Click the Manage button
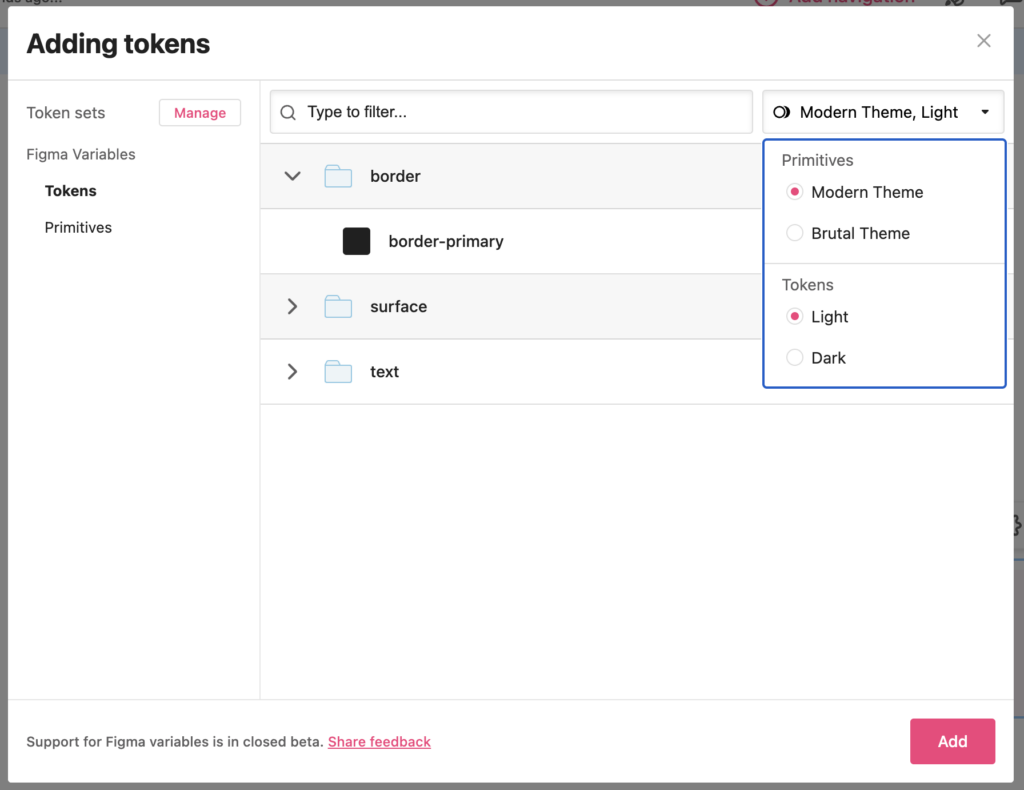The width and height of the screenshot is (1024, 790). [x=200, y=113]
